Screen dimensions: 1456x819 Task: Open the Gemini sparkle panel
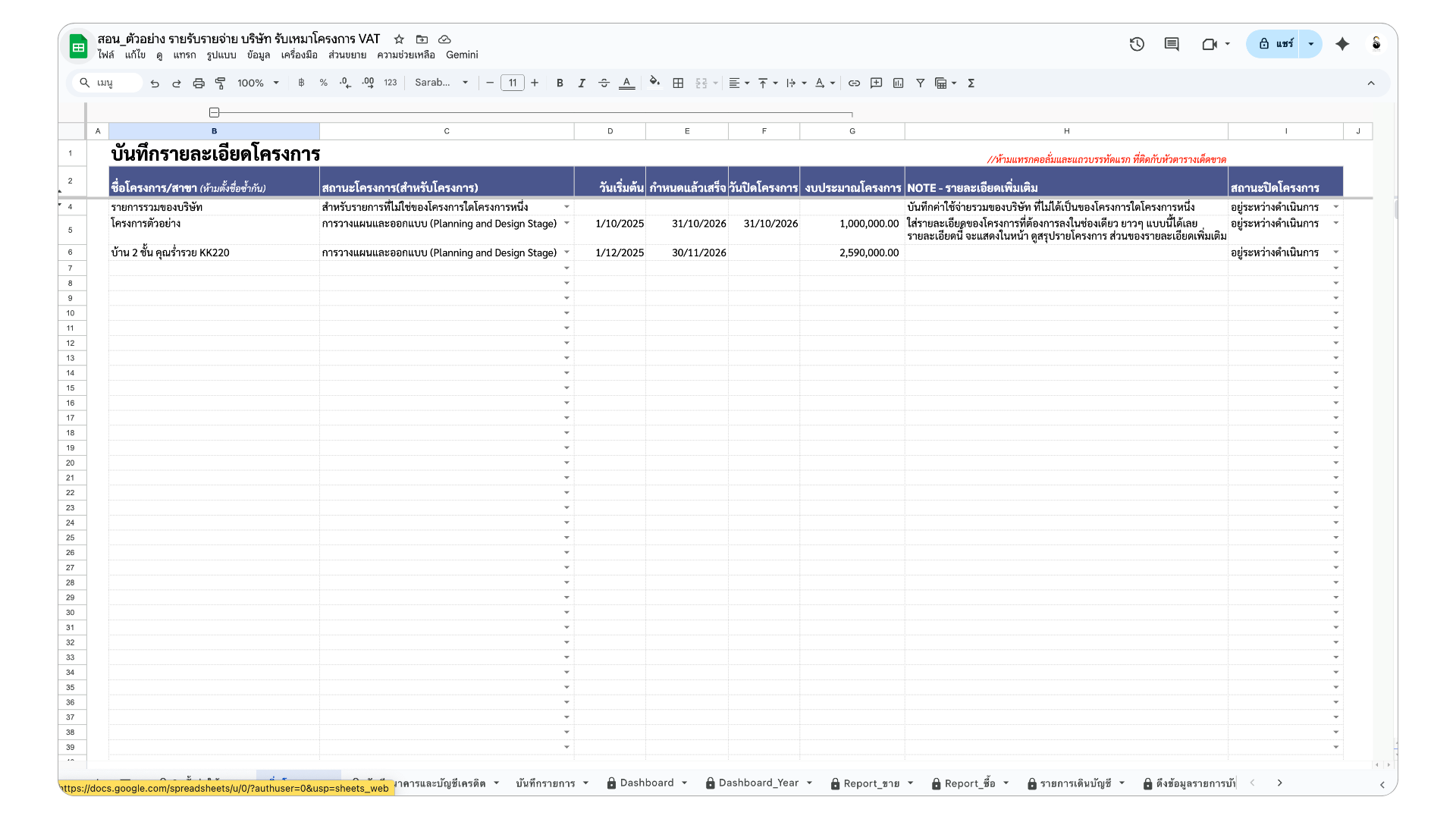[1342, 44]
